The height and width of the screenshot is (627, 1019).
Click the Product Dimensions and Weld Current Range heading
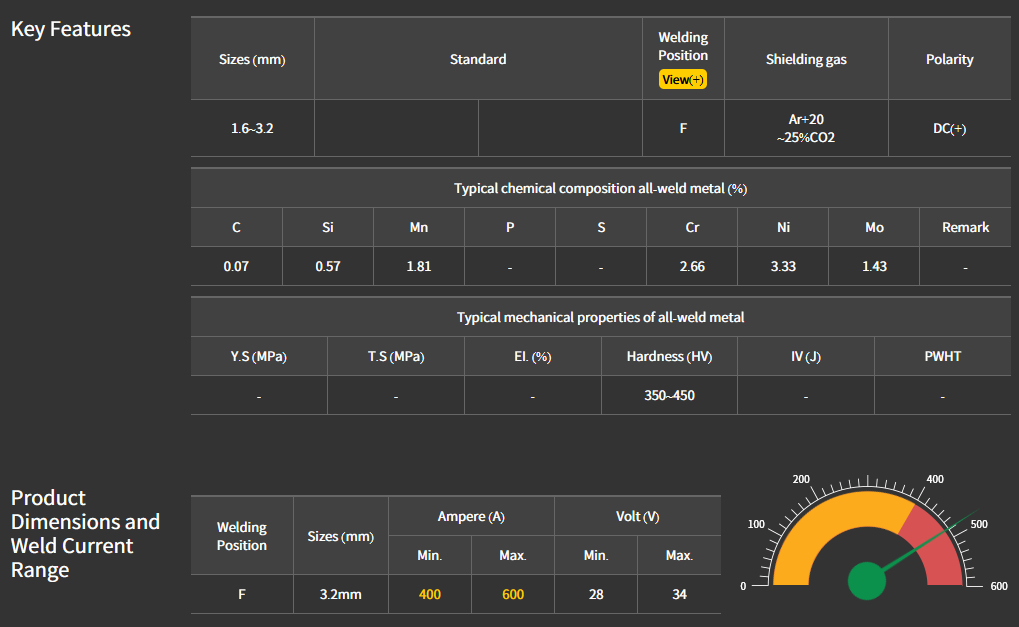click(85, 534)
